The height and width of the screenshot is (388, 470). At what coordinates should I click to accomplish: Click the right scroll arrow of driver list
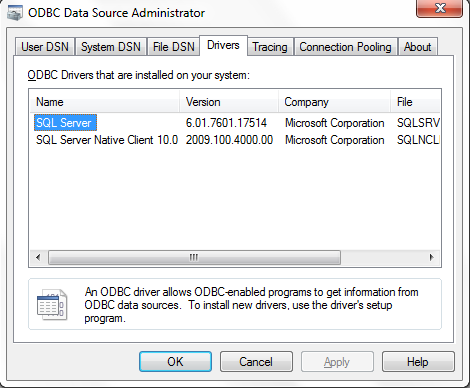coord(432,257)
